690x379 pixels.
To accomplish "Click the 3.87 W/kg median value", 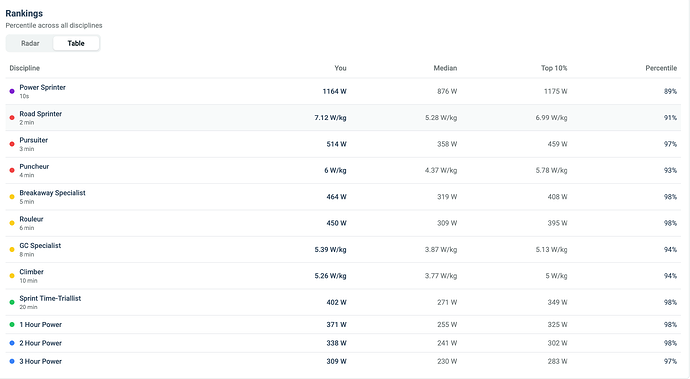I will (x=441, y=250).
